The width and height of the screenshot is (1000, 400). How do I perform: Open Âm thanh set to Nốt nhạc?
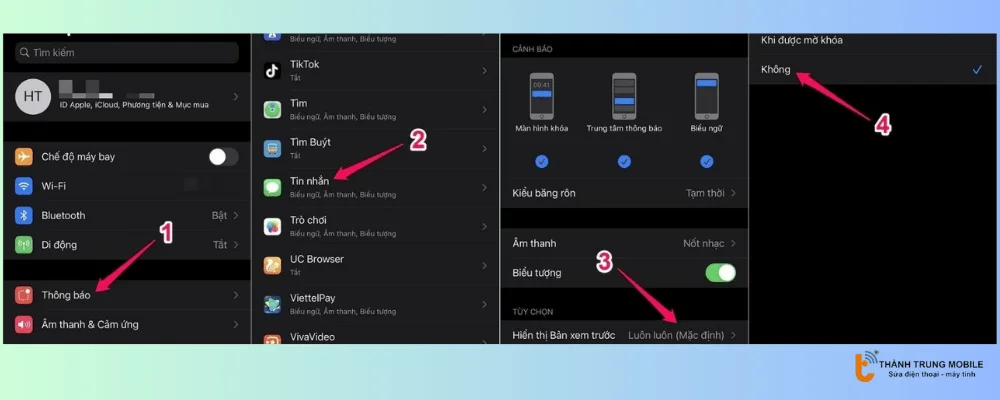624,244
